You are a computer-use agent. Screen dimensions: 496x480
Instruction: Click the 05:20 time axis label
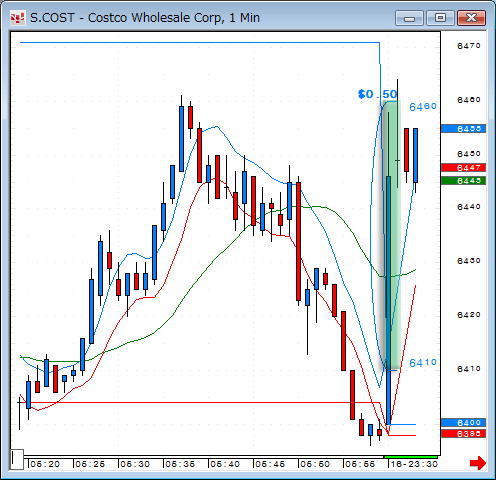[45, 464]
